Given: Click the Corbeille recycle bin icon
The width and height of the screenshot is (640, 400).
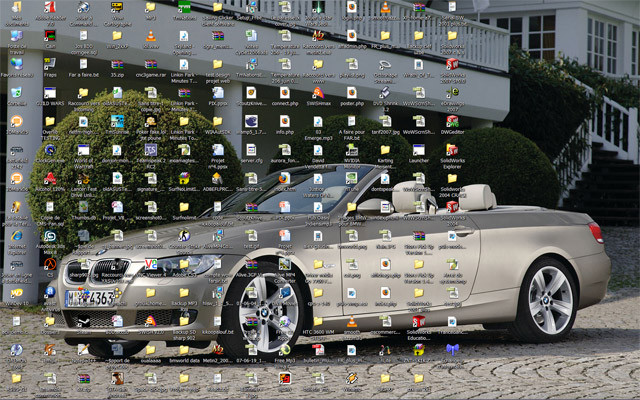Looking at the screenshot, I should click(x=16, y=93).
